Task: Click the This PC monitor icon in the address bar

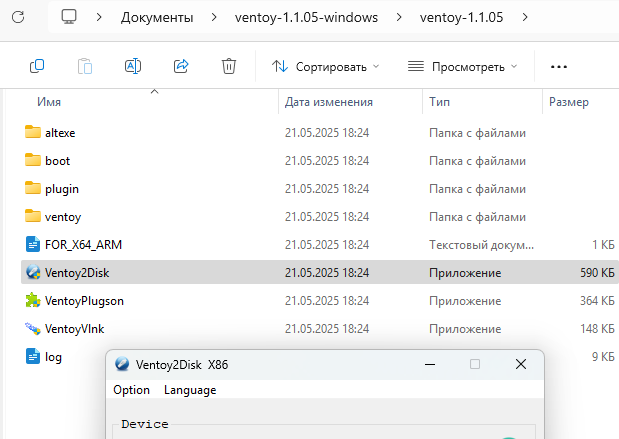Action: tap(69, 17)
